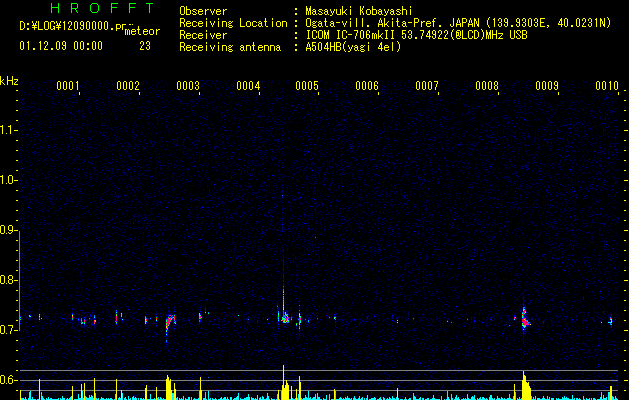Viewport: 629px width, 400px height.
Task: Click the 'Receiving antenna' label
Action: [230, 47]
